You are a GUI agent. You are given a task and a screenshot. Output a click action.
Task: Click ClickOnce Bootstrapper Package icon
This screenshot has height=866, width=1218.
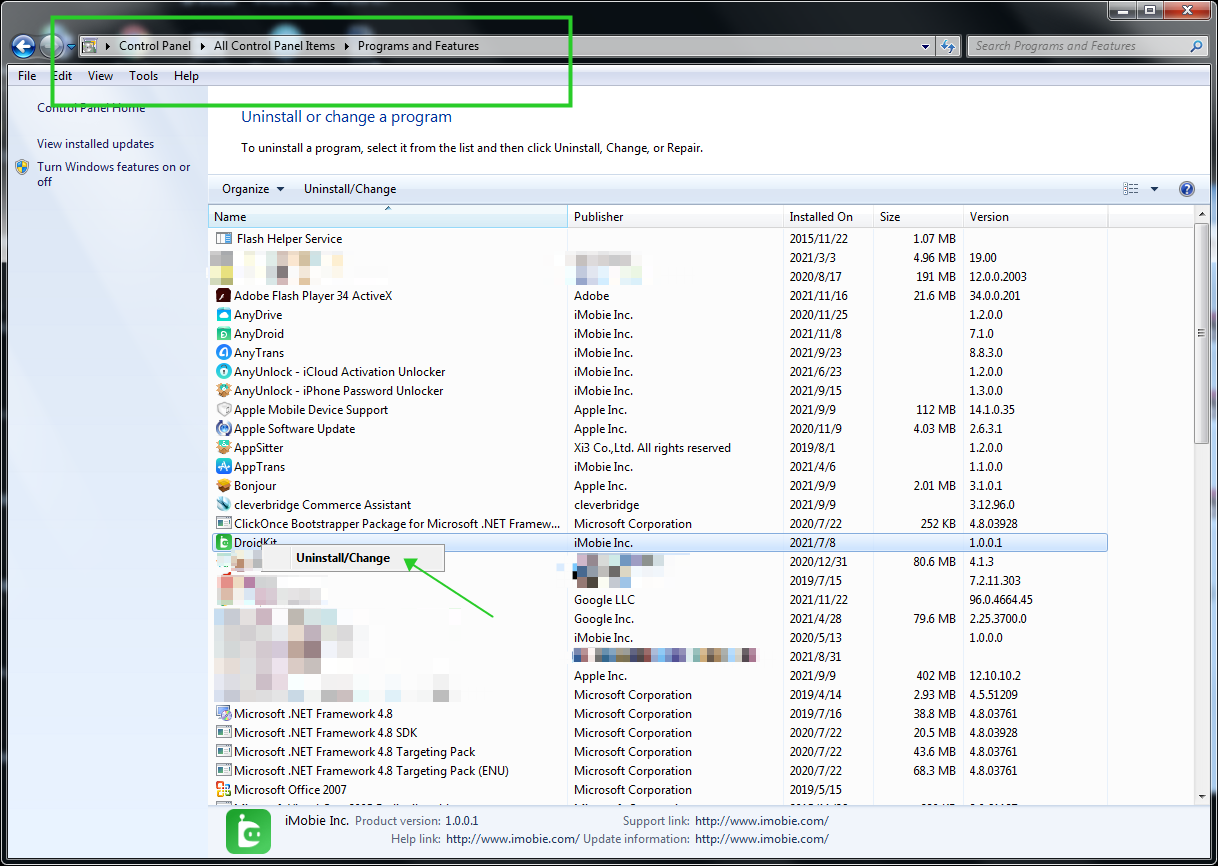tap(224, 524)
